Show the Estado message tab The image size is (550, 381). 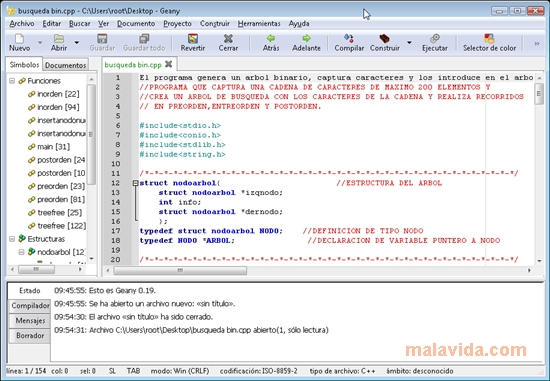point(30,290)
